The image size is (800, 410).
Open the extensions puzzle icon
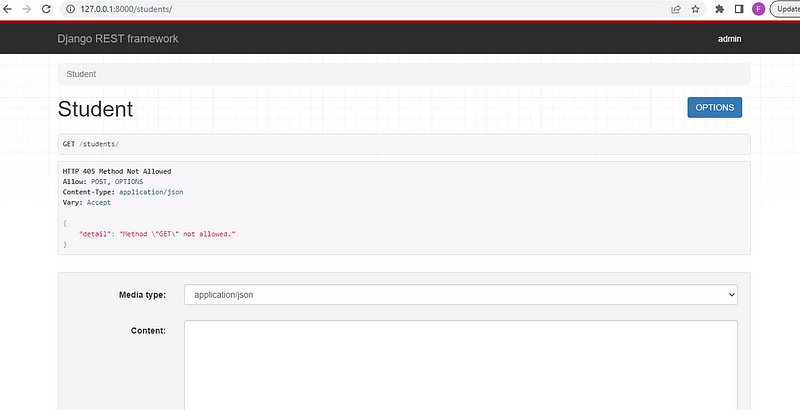tap(720, 9)
